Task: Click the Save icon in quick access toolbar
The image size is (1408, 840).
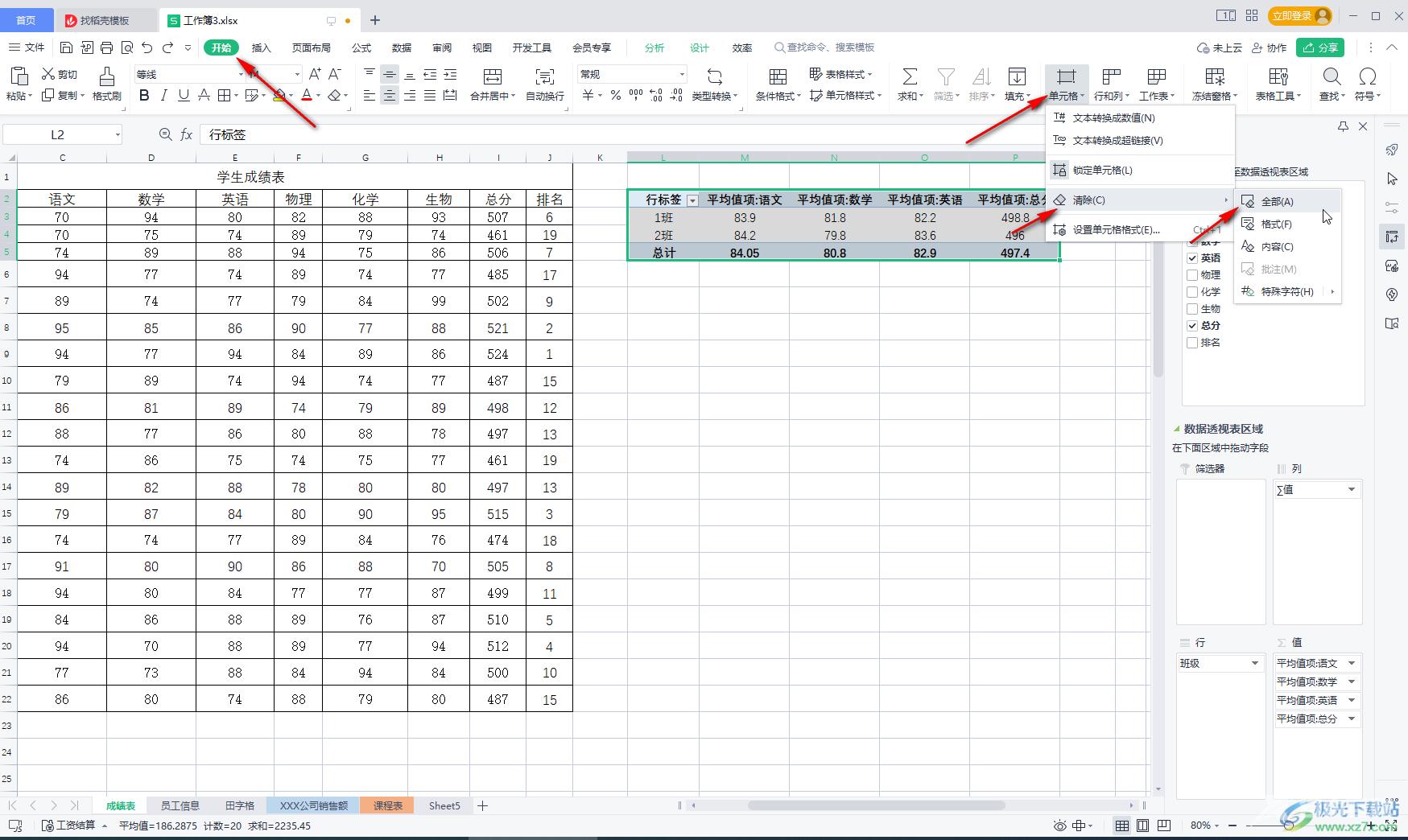Action: tap(67, 47)
